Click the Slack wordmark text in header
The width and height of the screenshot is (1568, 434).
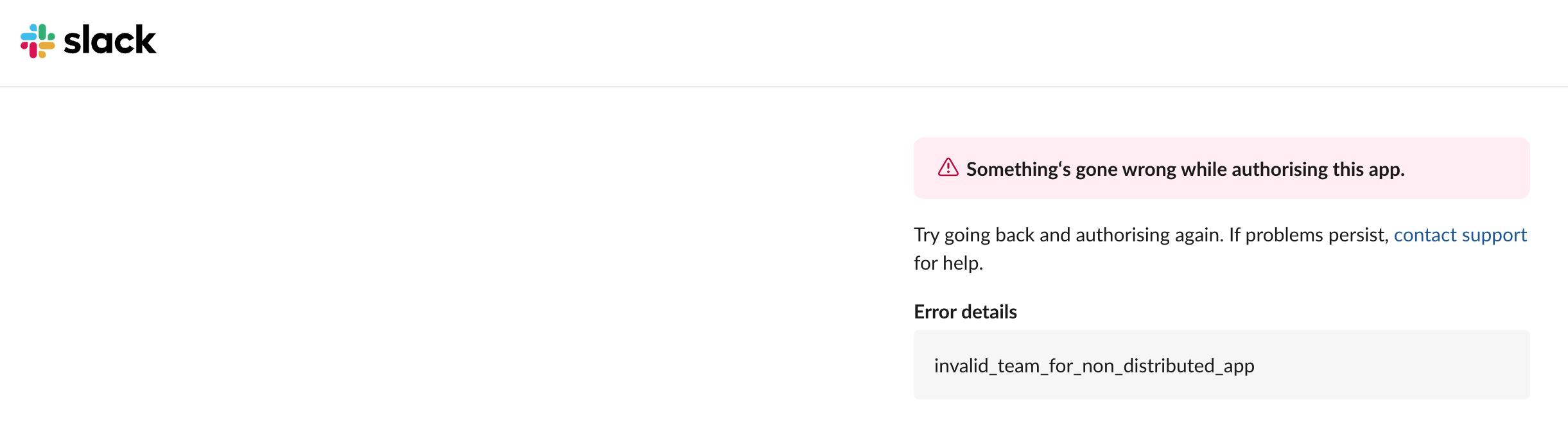(x=110, y=40)
